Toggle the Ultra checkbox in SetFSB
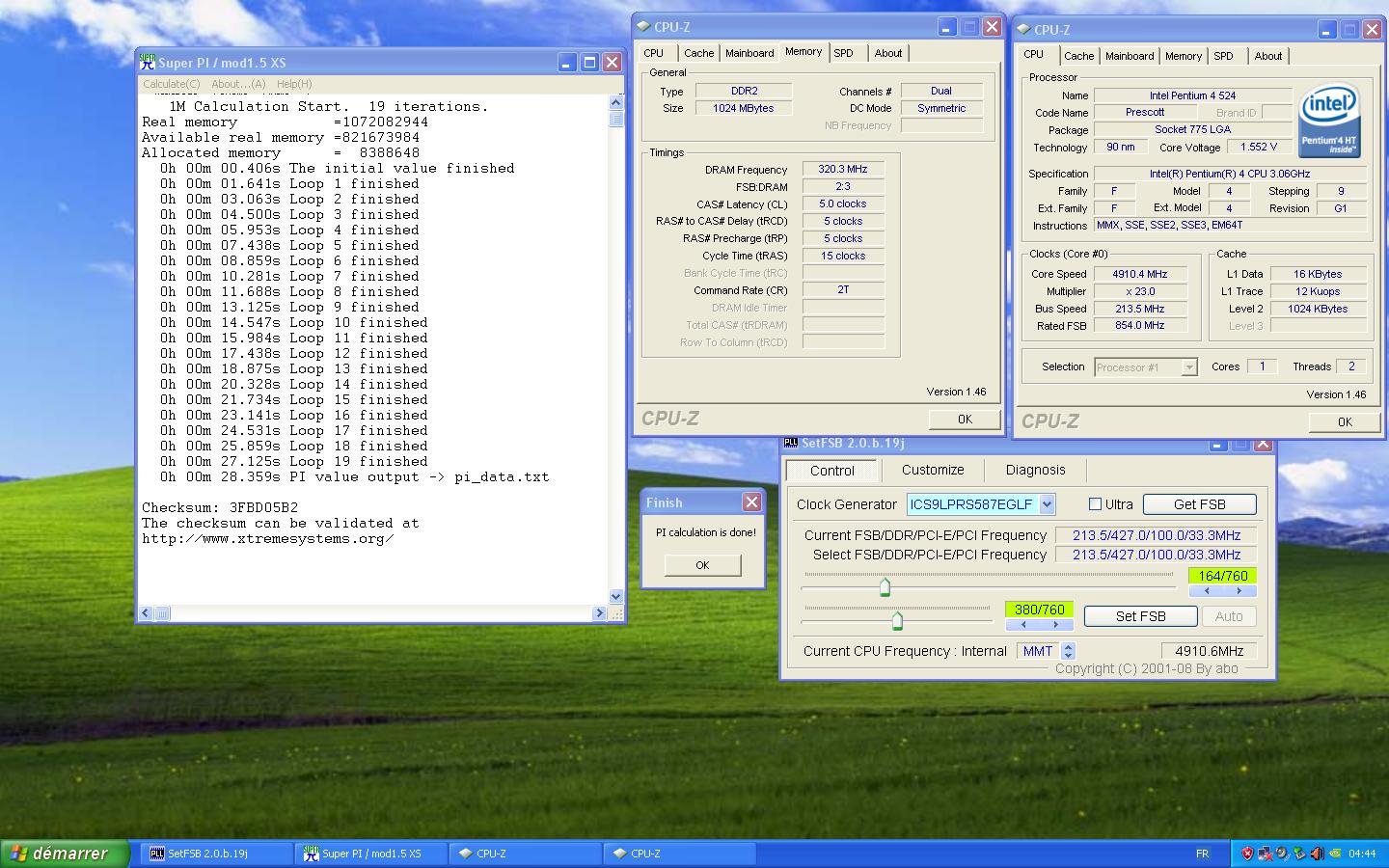 point(1095,503)
